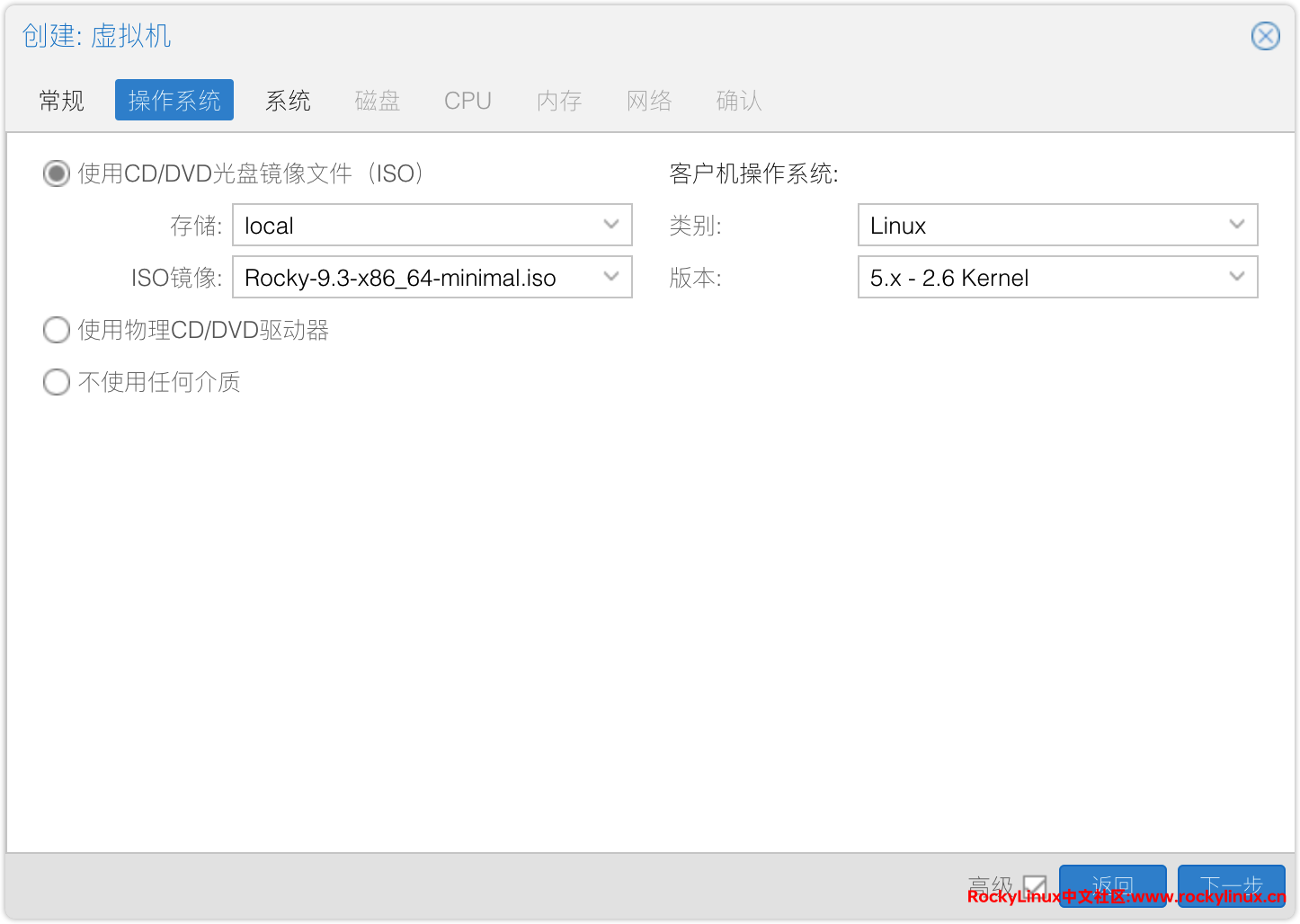The image size is (1300, 924).
Task: Click the 返回 back button
Action: pyautogui.click(x=1112, y=884)
